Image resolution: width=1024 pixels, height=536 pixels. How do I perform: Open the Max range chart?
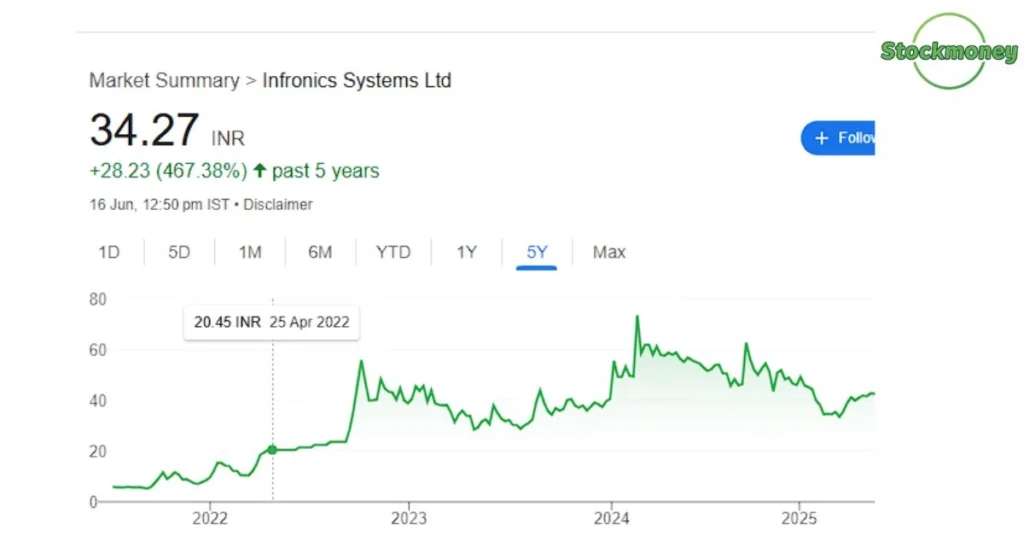[x=609, y=252]
